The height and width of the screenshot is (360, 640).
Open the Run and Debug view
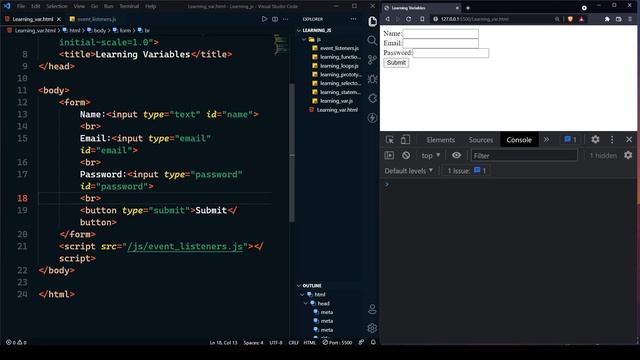pos(372,79)
